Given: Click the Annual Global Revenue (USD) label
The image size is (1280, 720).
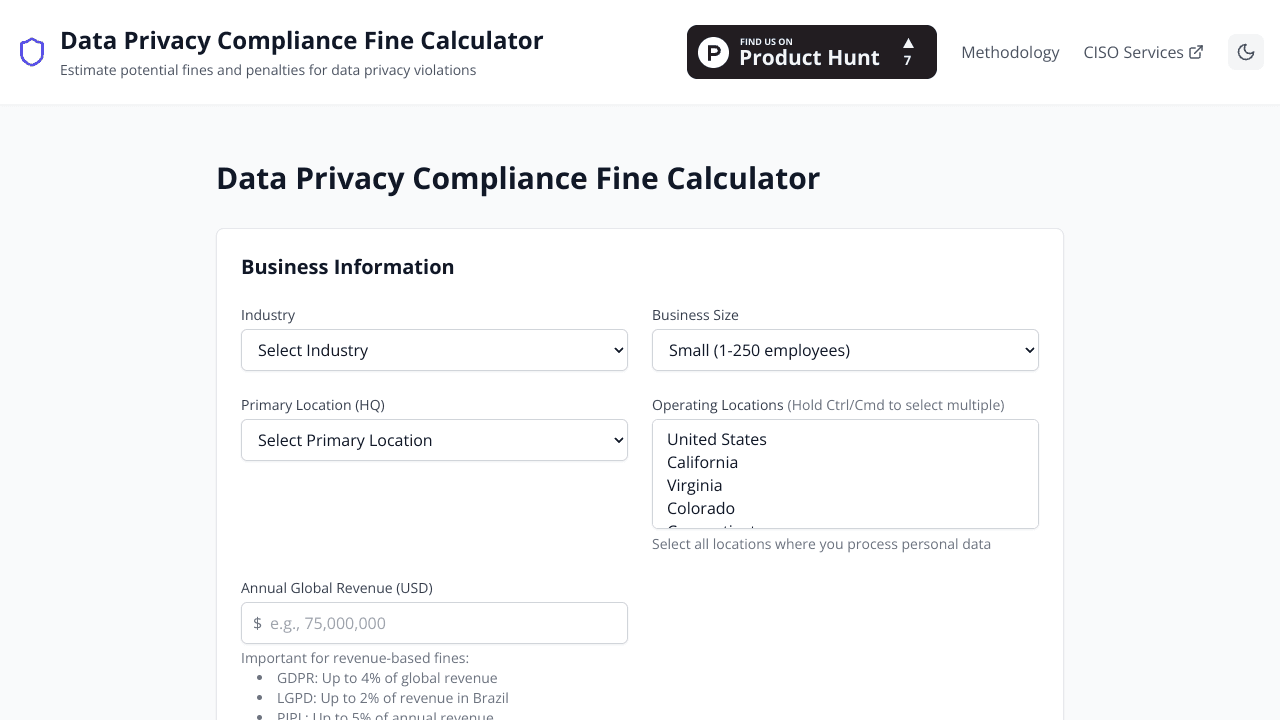Looking at the screenshot, I should [337, 588].
